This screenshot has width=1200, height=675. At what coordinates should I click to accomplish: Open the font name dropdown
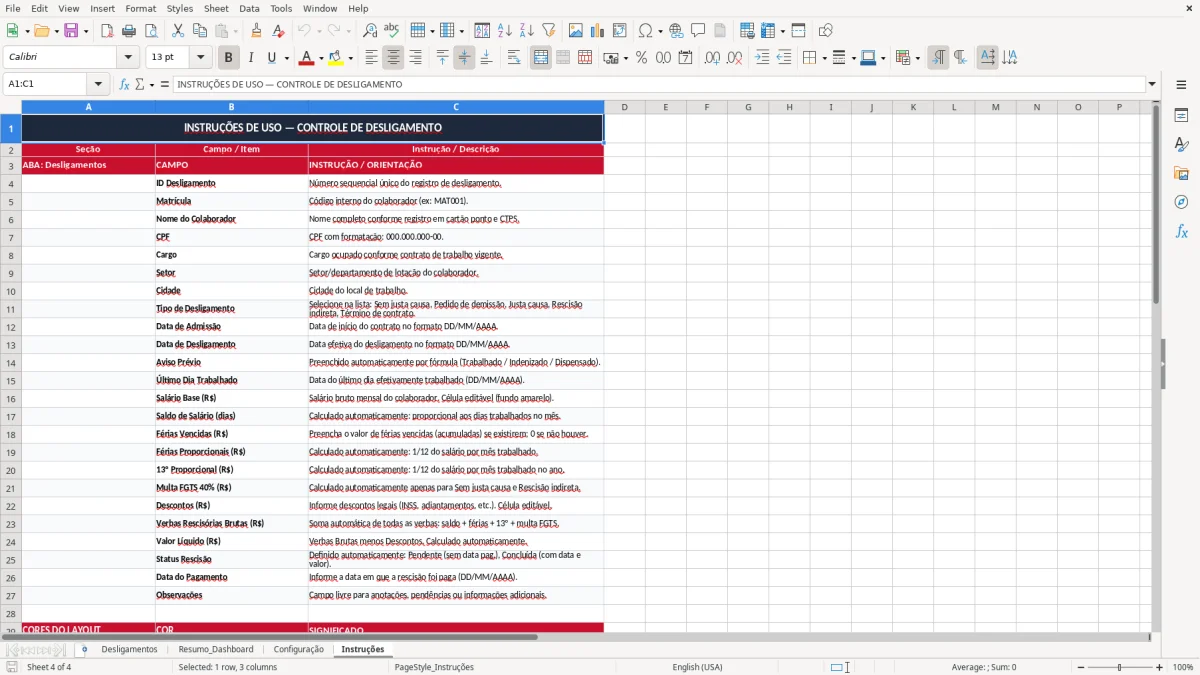(x=130, y=58)
